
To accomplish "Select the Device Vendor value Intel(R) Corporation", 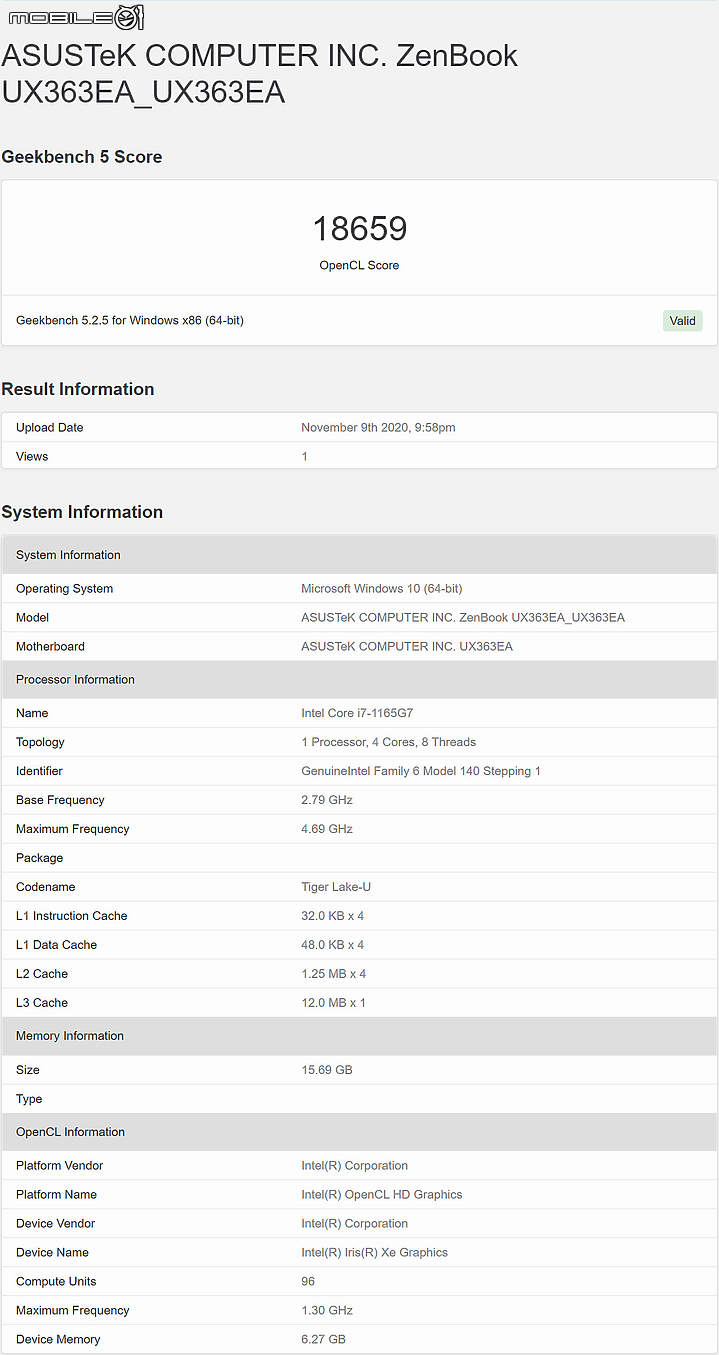I will coord(355,1225).
